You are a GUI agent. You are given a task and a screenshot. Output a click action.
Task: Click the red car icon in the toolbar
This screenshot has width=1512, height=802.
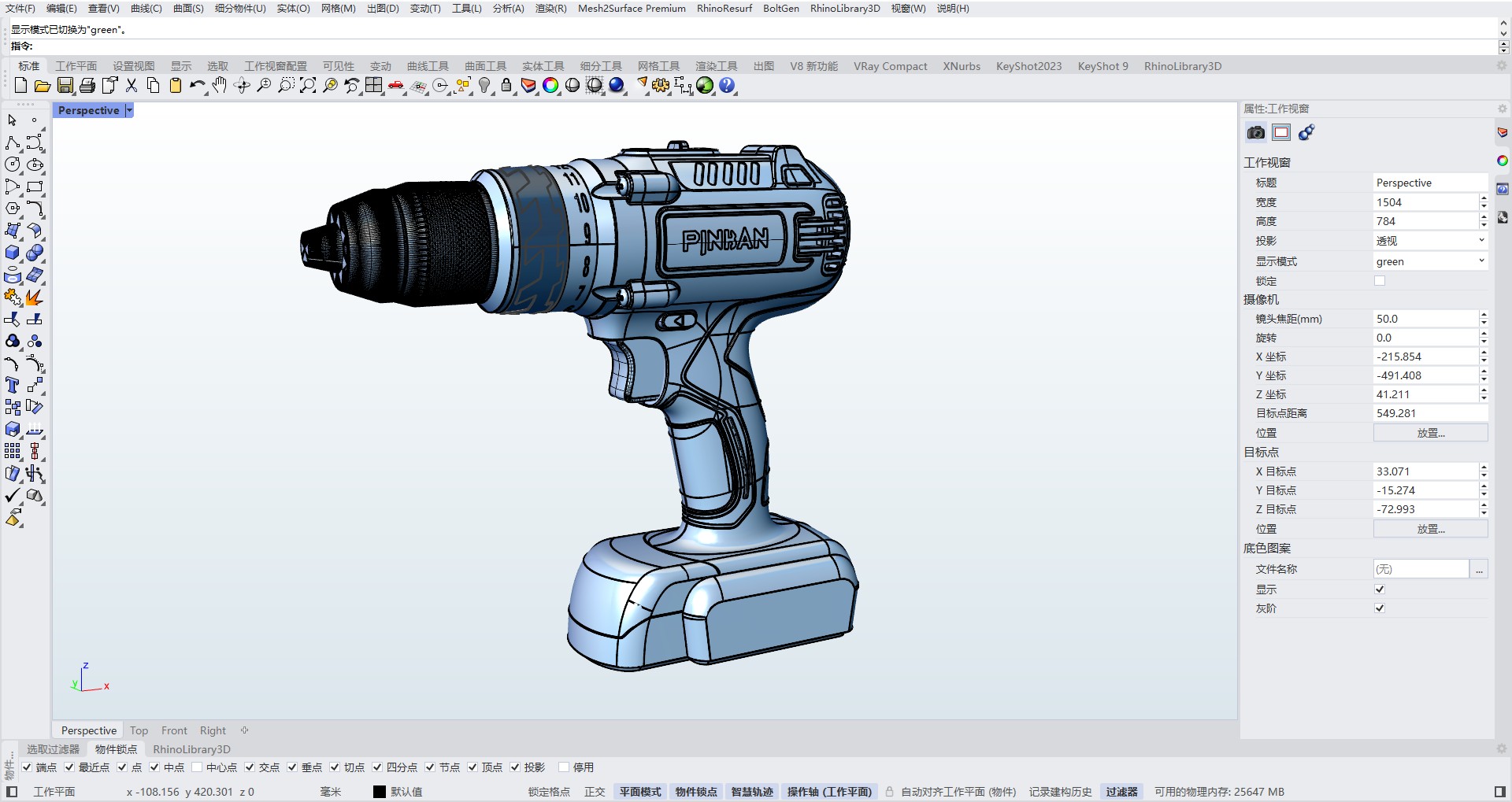[396, 86]
